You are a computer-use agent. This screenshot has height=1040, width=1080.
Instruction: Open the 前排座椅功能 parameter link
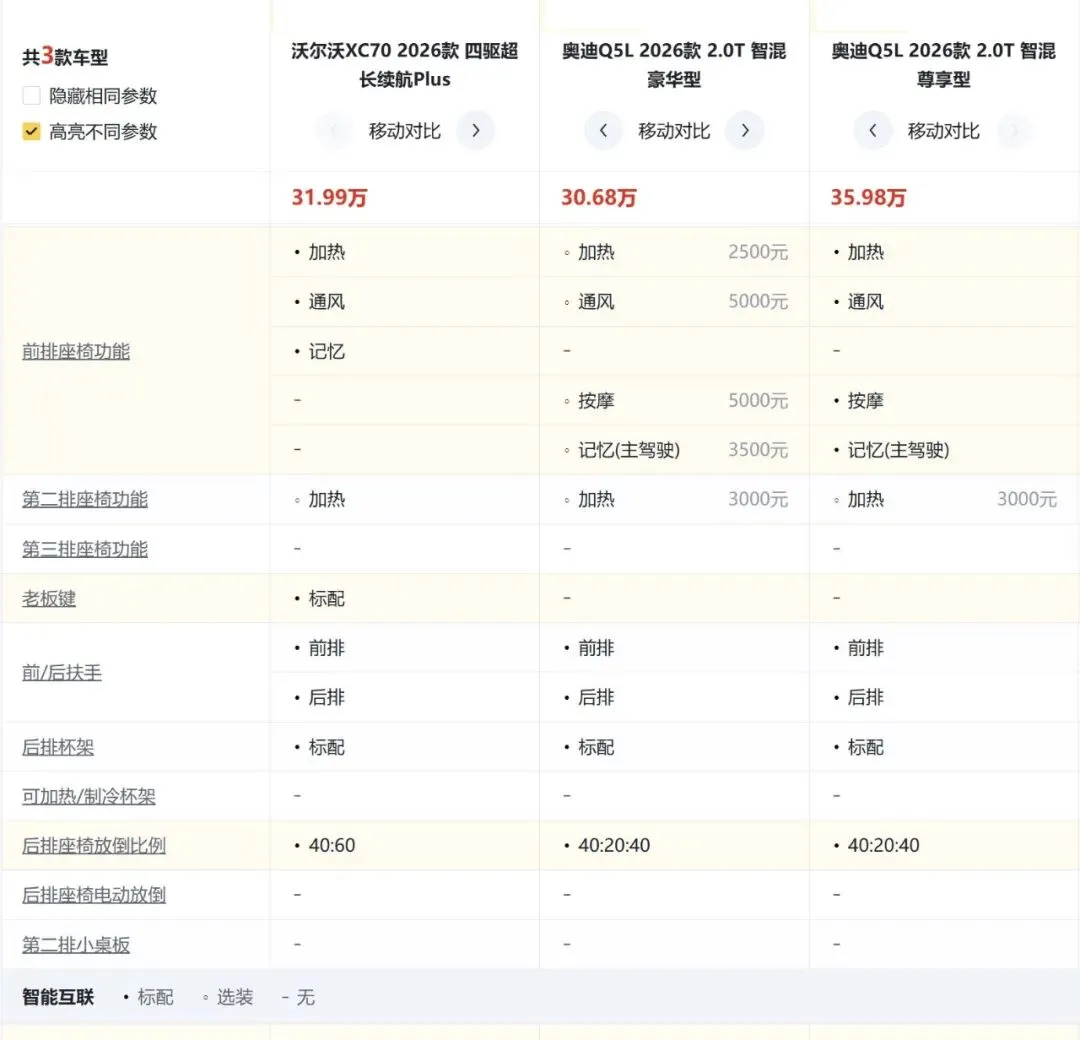pos(76,351)
